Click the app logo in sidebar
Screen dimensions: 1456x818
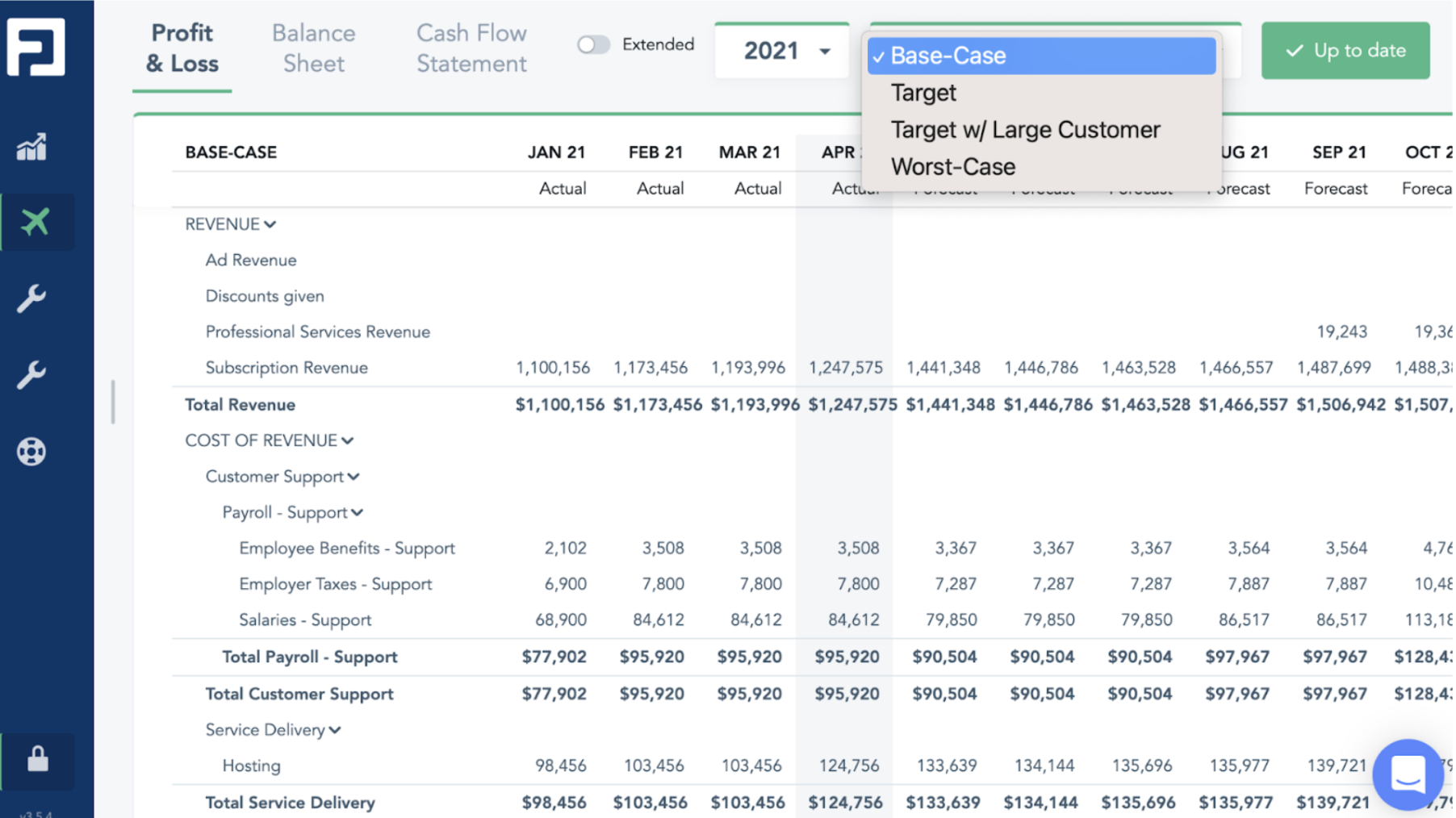tap(36, 48)
